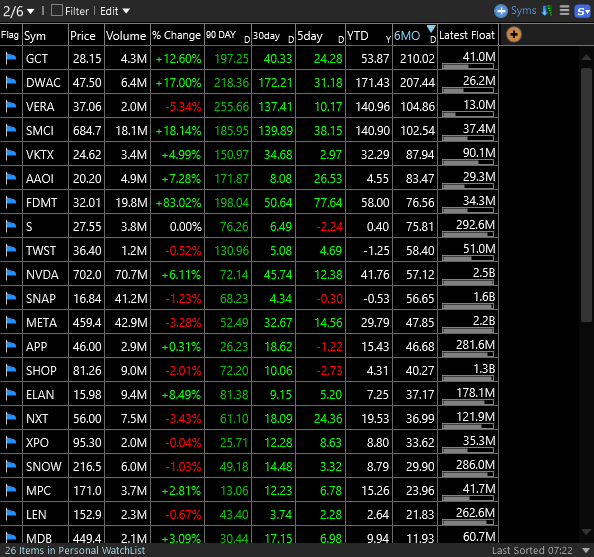
Task: Select the VKTX ticker symbol
Action: pos(40,155)
